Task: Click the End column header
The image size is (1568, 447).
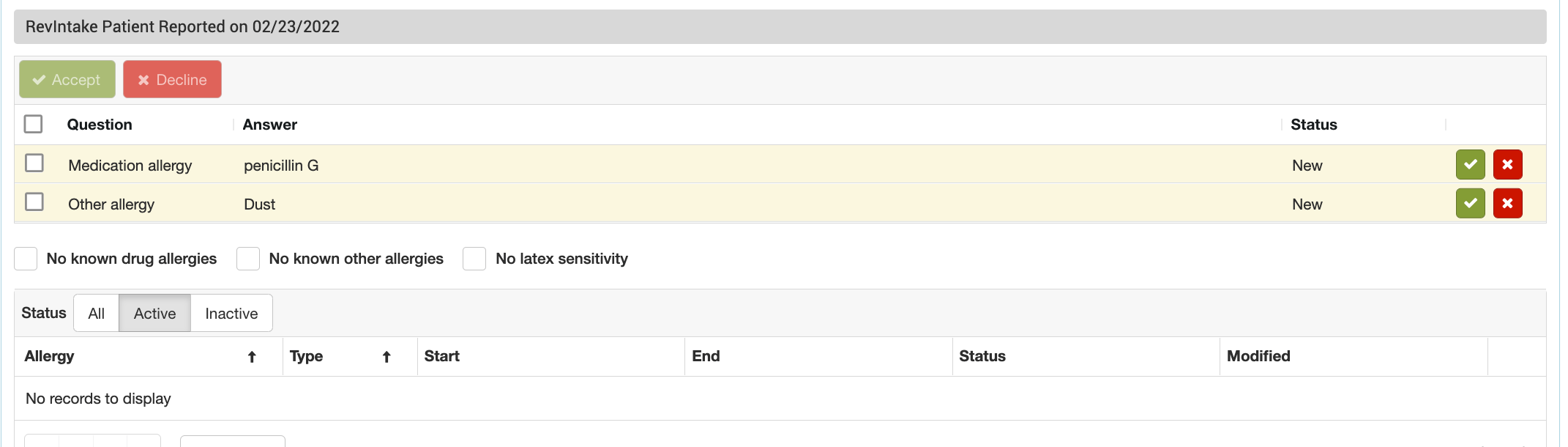Action: (x=706, y=356)
